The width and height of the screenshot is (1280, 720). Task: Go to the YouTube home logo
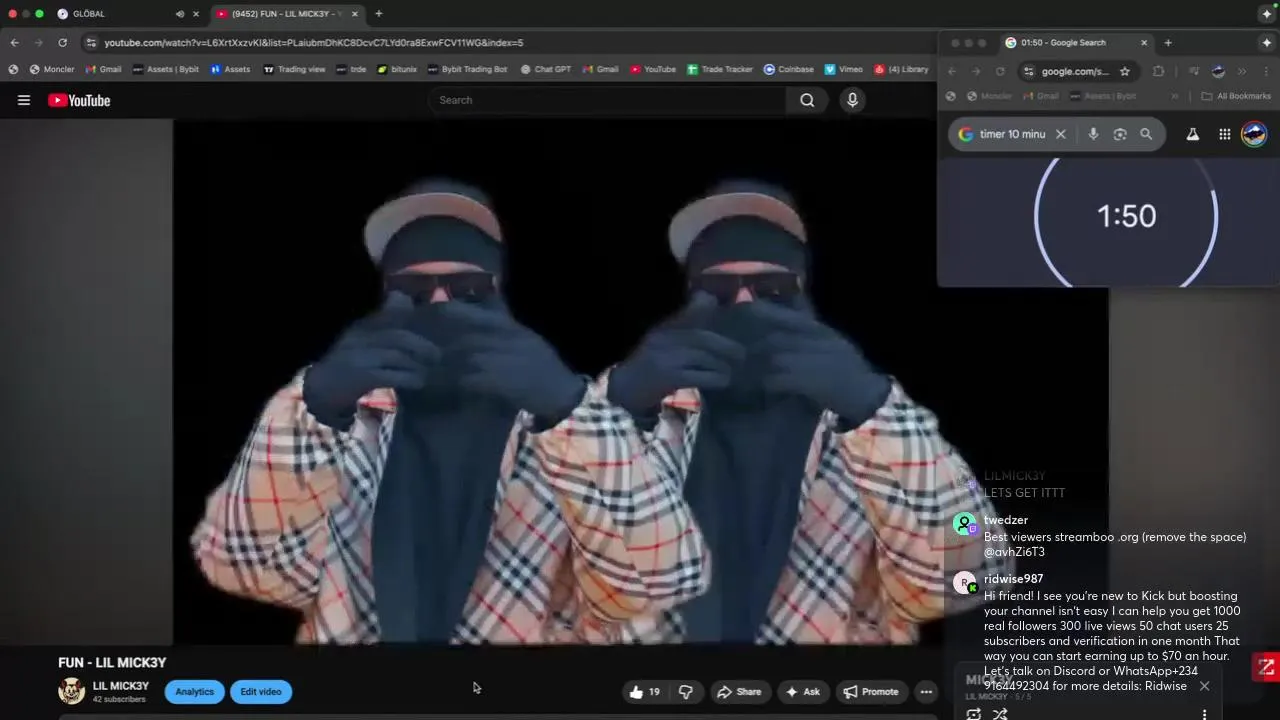click(79, 100)
